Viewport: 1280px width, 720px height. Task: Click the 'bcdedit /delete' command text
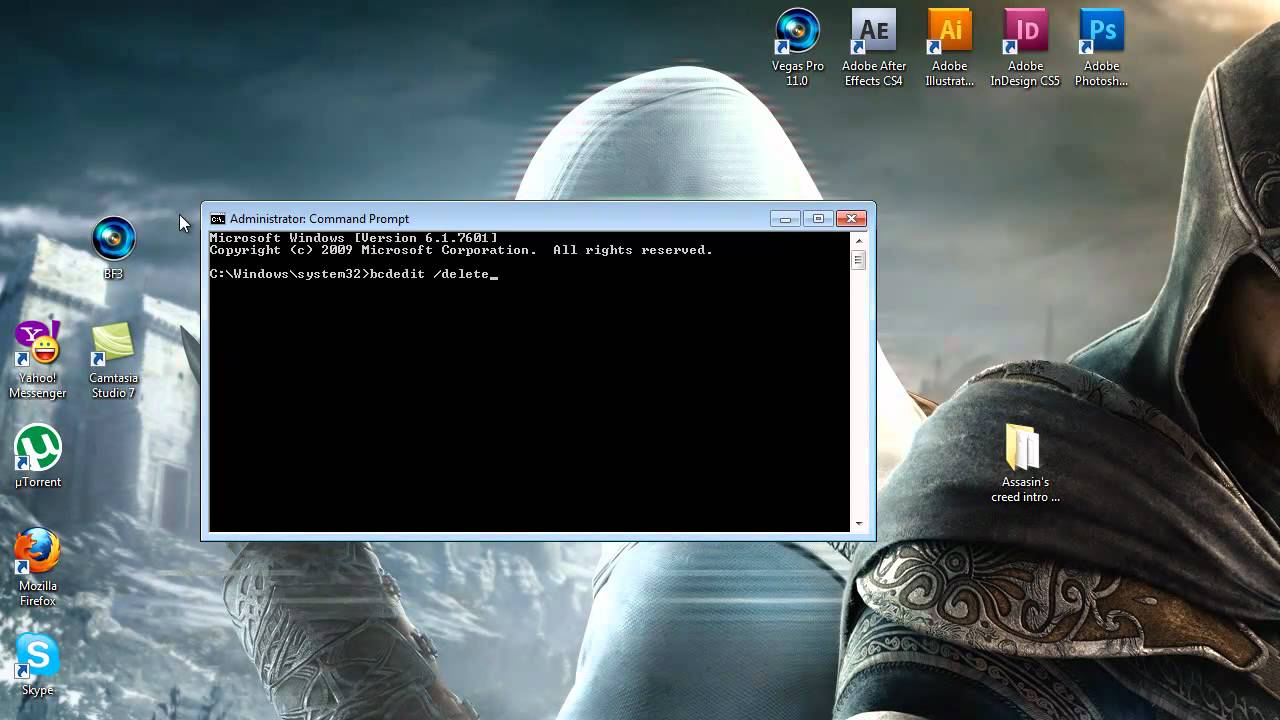(x=429, y=274)
